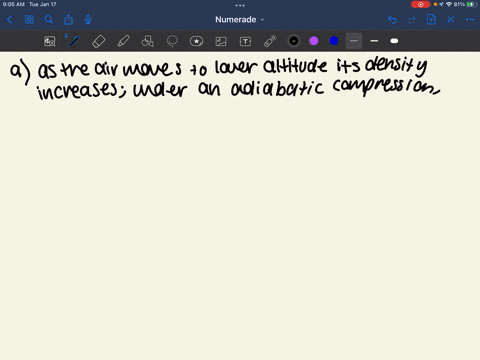480x360 pixels.
Task: Choose the purple pen color
Action: 314,41
